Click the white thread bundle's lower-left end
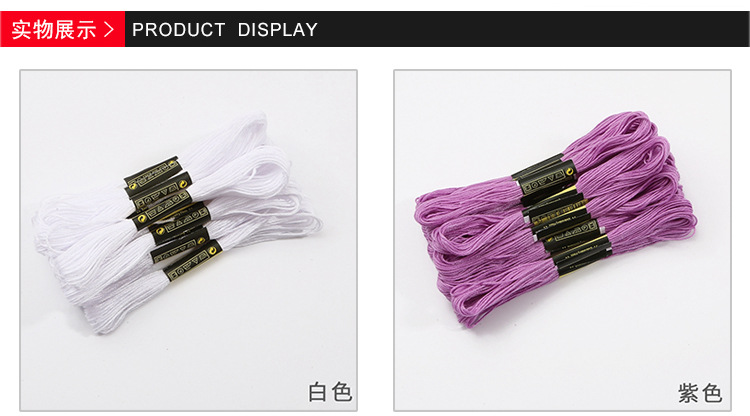Screen dimensions: 750x416 point(96,311)
